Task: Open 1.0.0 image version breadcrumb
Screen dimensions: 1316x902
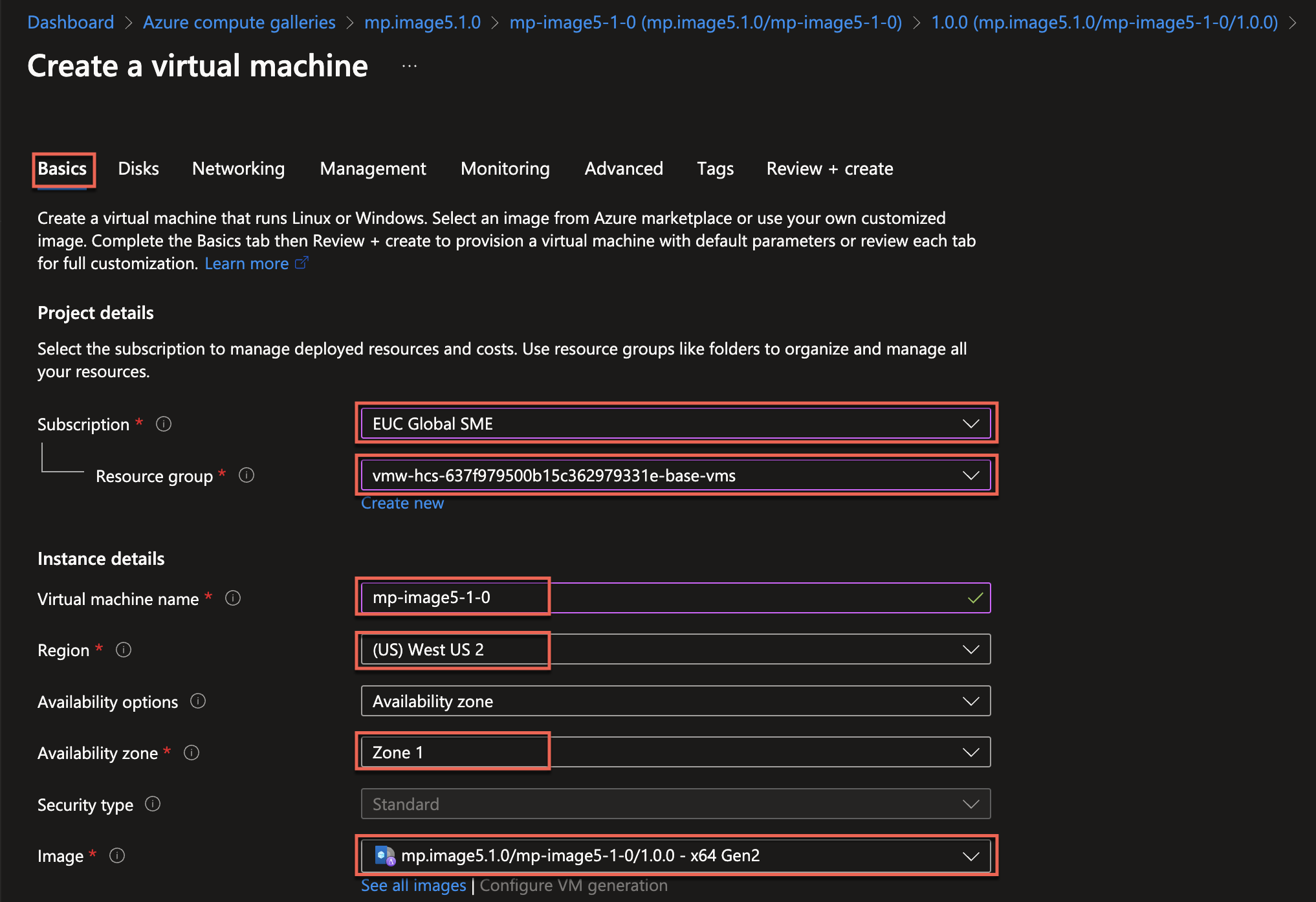Action: [x=1104, y=23]
